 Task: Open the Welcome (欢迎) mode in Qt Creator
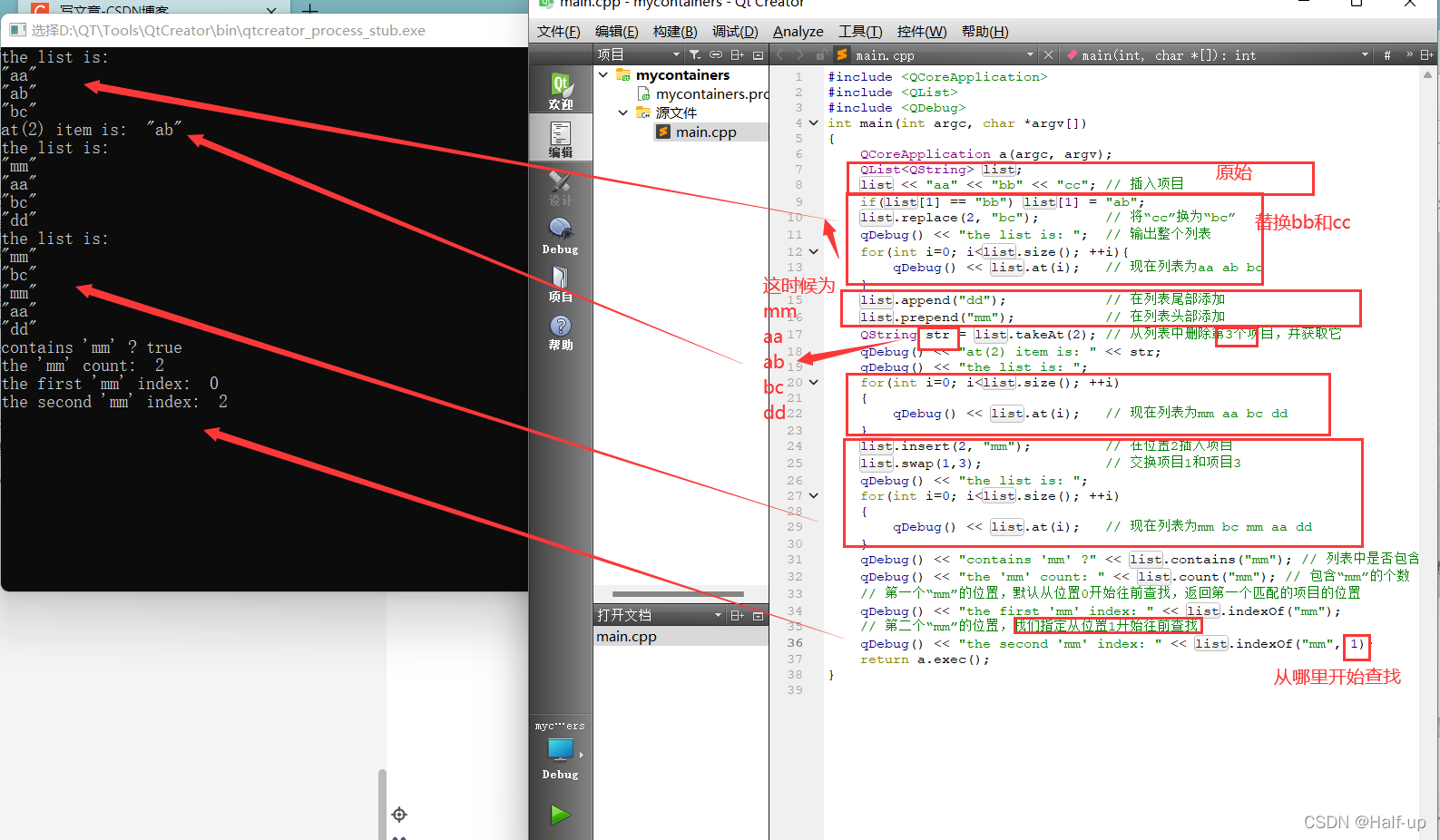561,90
